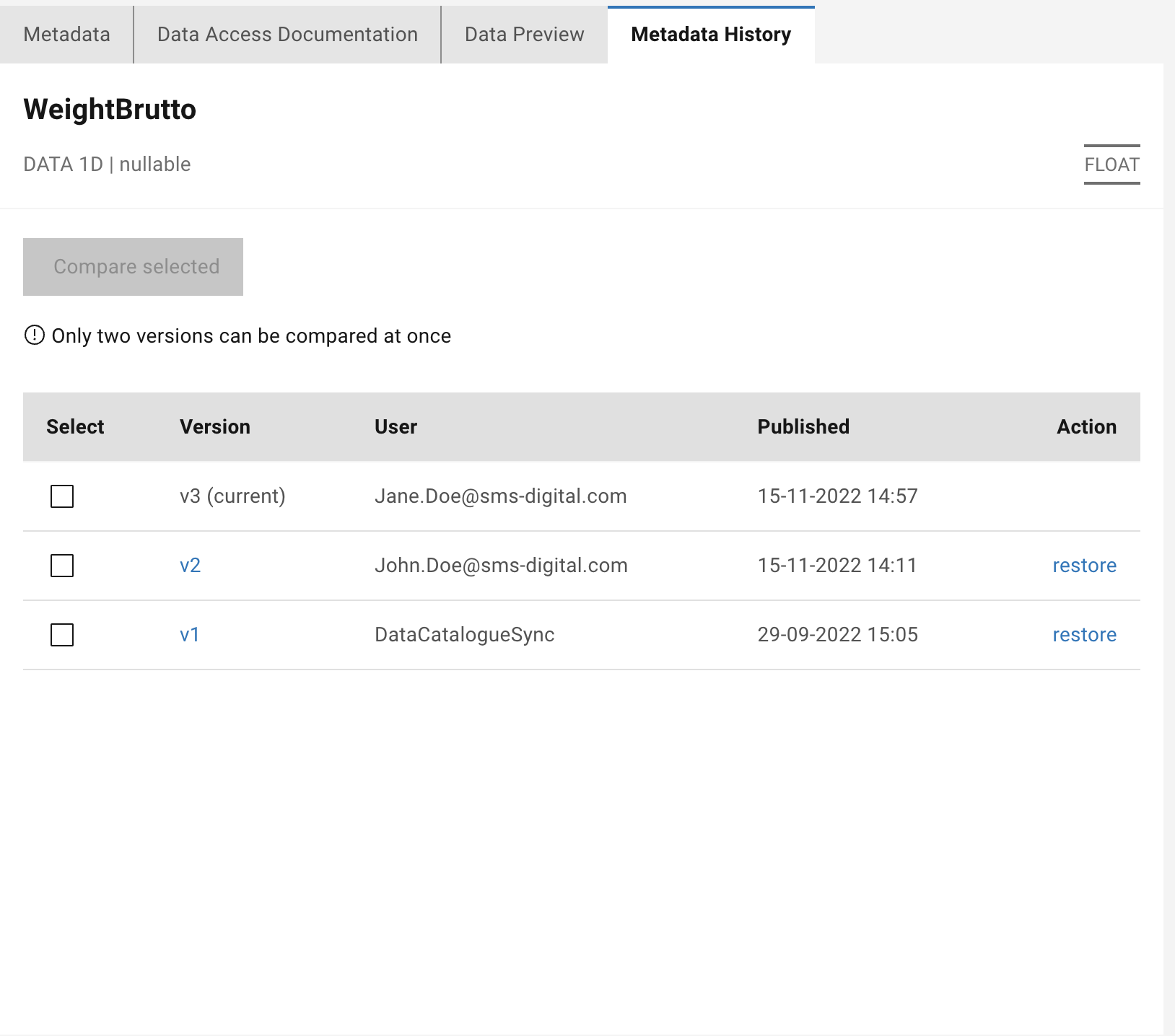Click the Version column header

[x=215, y=427]
